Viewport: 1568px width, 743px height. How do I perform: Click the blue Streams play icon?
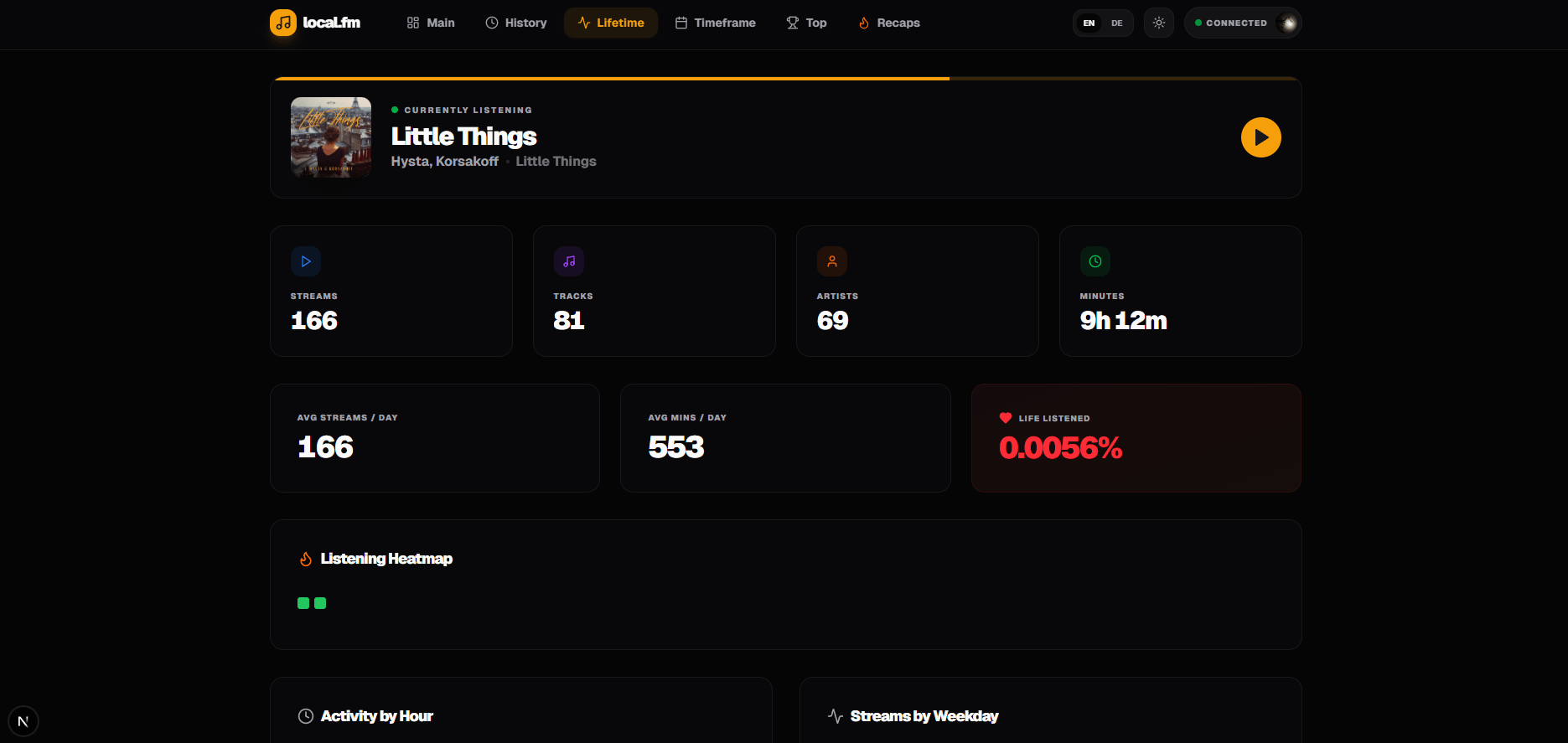[306, 261]
